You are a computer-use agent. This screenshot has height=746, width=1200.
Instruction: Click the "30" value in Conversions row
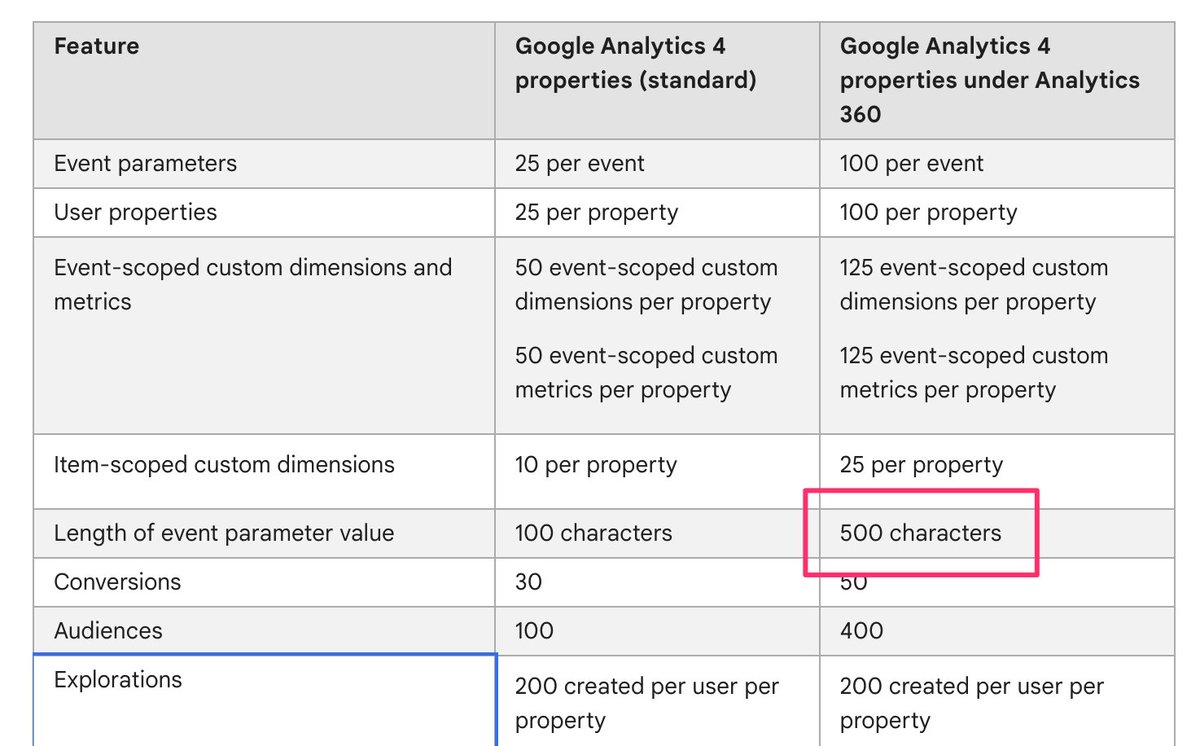pyautogui.click(x=528, y=582)
